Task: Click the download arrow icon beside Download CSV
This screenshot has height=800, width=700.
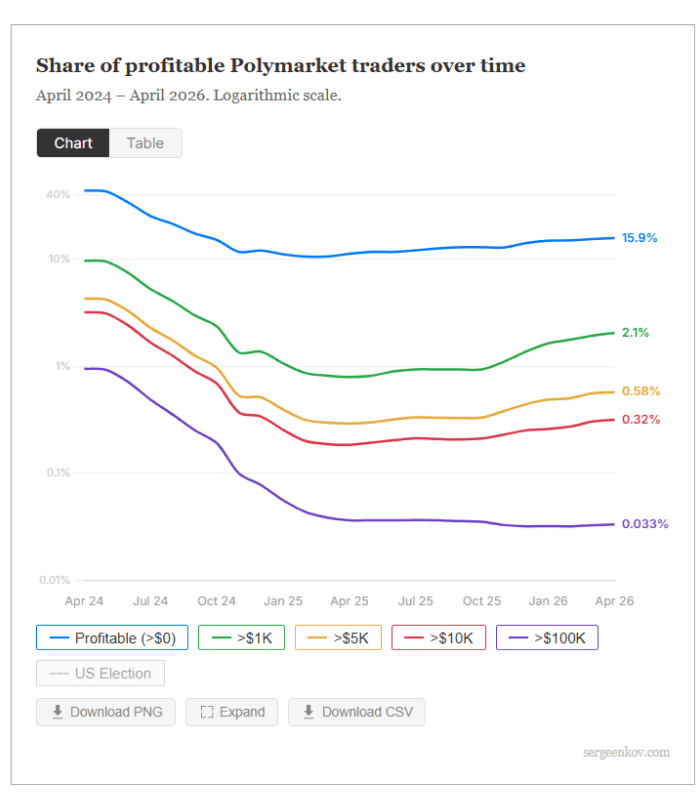Action: click(x=309, y=712)
